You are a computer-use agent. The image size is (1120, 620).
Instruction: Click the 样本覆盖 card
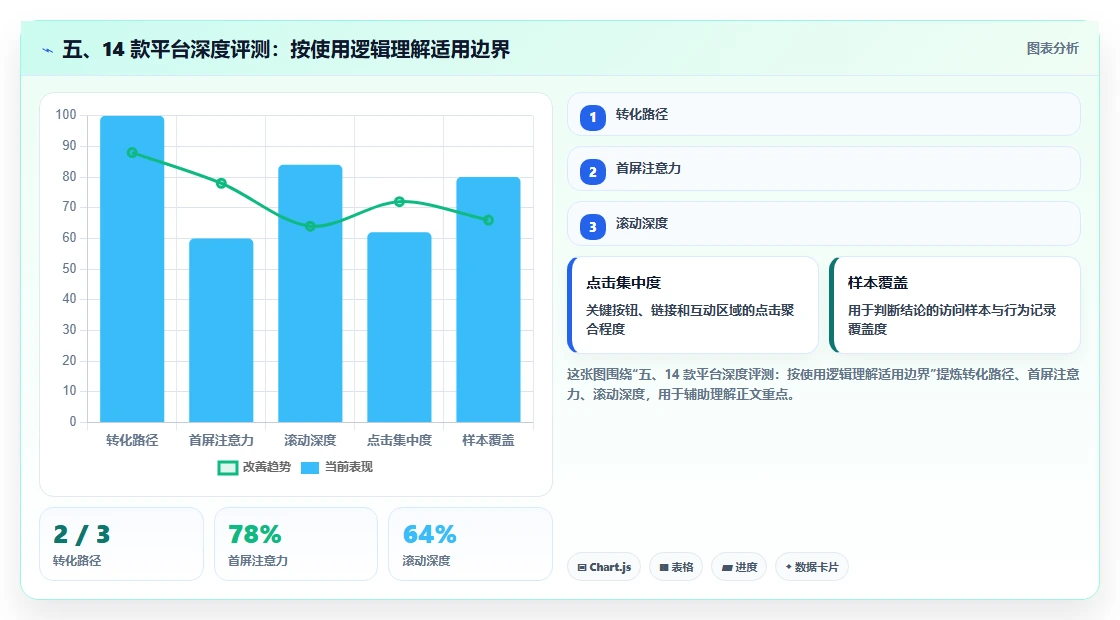tap(954, 305)
